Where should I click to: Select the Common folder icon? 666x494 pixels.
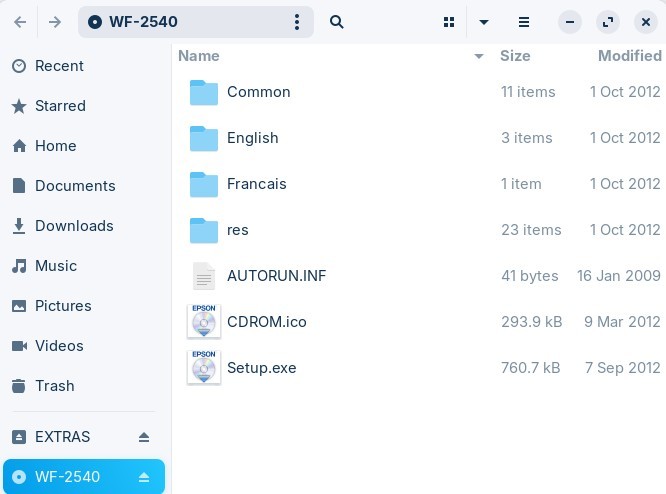pos(204,92)
